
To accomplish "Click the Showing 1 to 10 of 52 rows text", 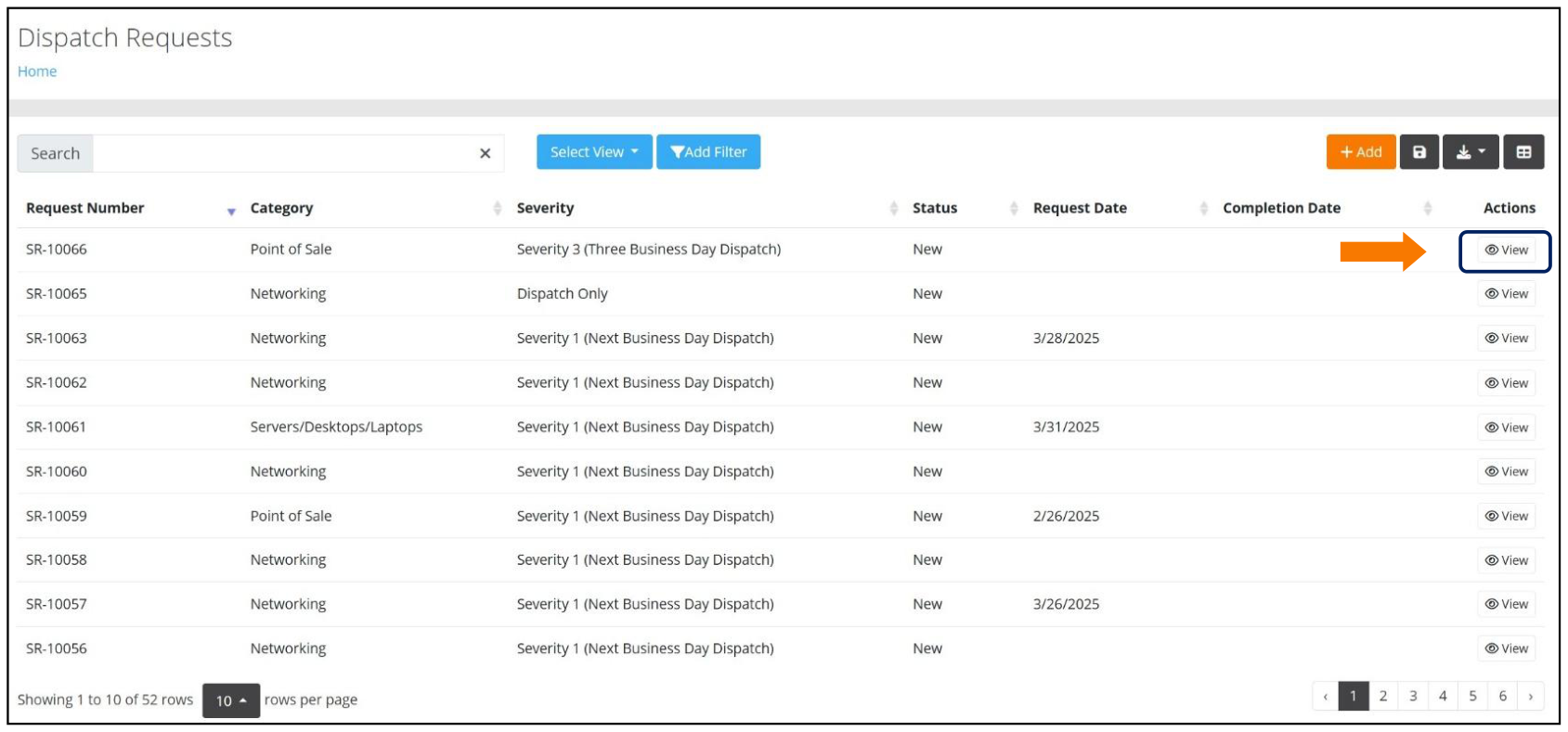I will tap(105, 700).
